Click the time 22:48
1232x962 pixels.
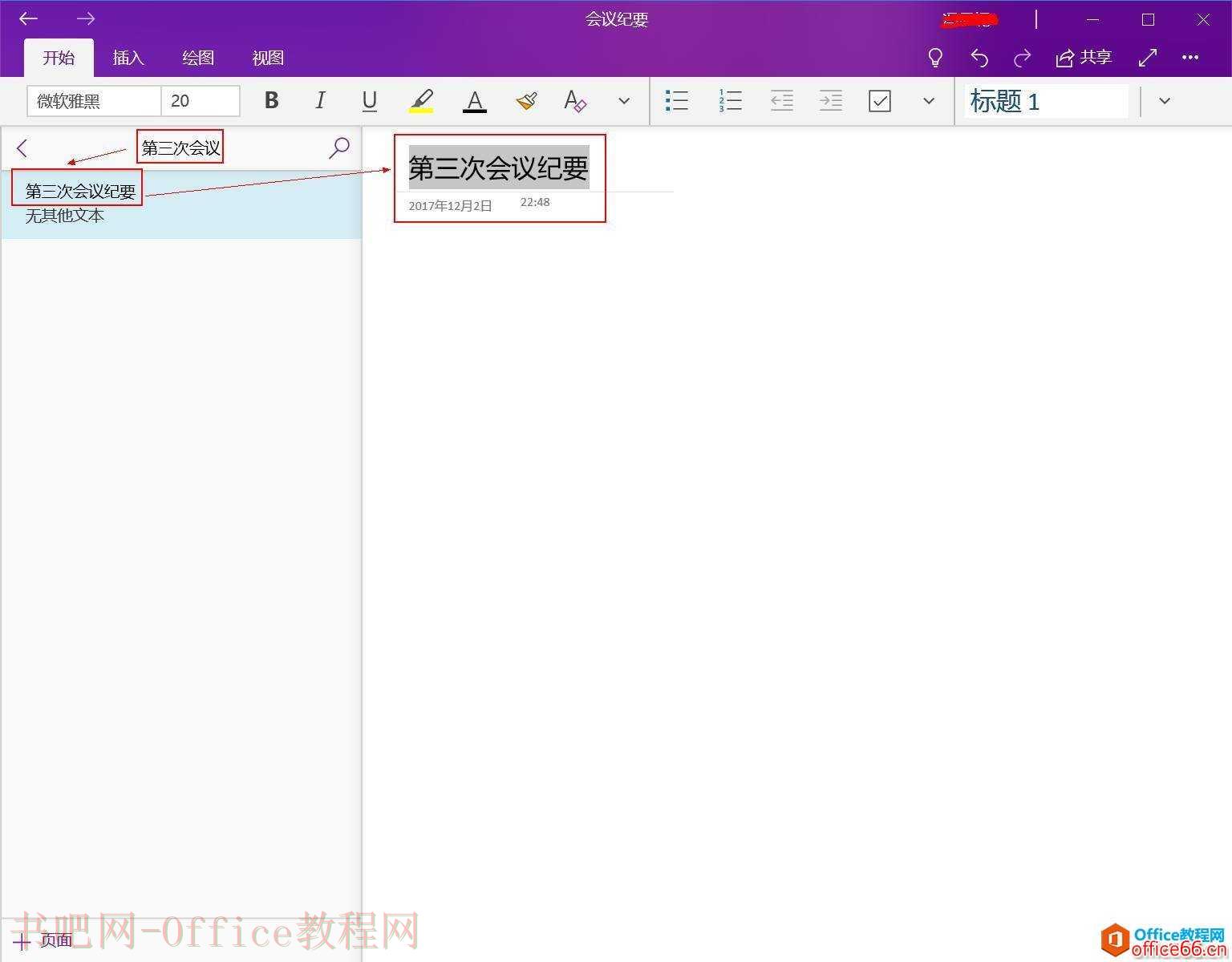coord(535,202)
